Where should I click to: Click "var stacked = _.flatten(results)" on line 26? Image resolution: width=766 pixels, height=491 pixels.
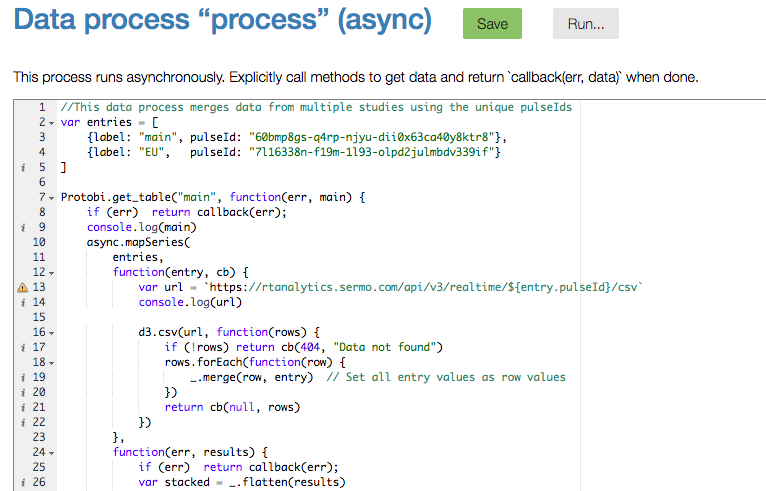point(242,482)
